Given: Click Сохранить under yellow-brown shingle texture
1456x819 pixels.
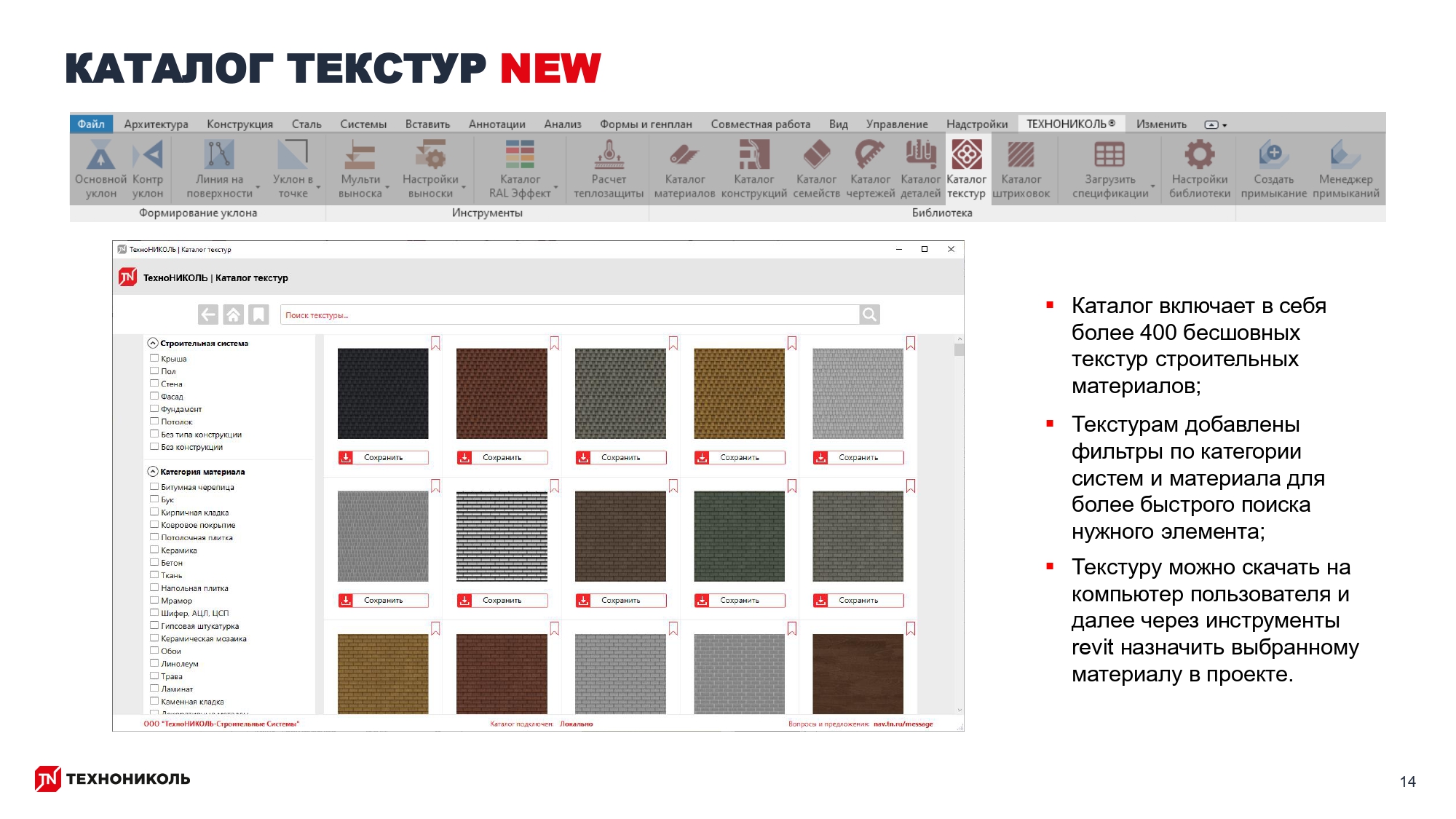Looking at the screenshot, I should point(739,457).
